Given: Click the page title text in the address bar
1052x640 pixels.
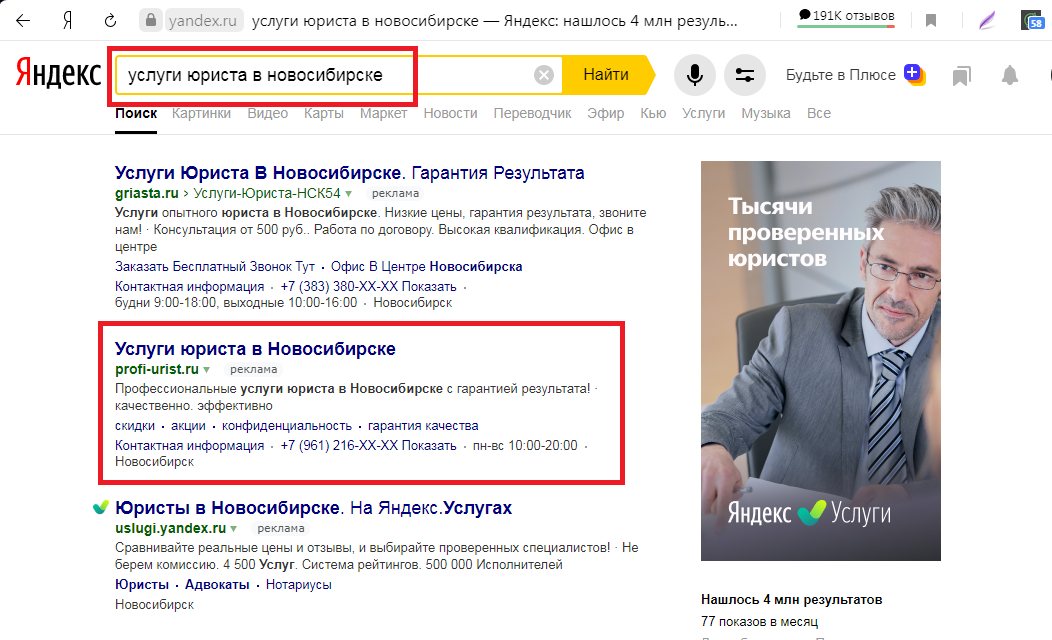Looking at the screenshot, I should click(494, 21).
